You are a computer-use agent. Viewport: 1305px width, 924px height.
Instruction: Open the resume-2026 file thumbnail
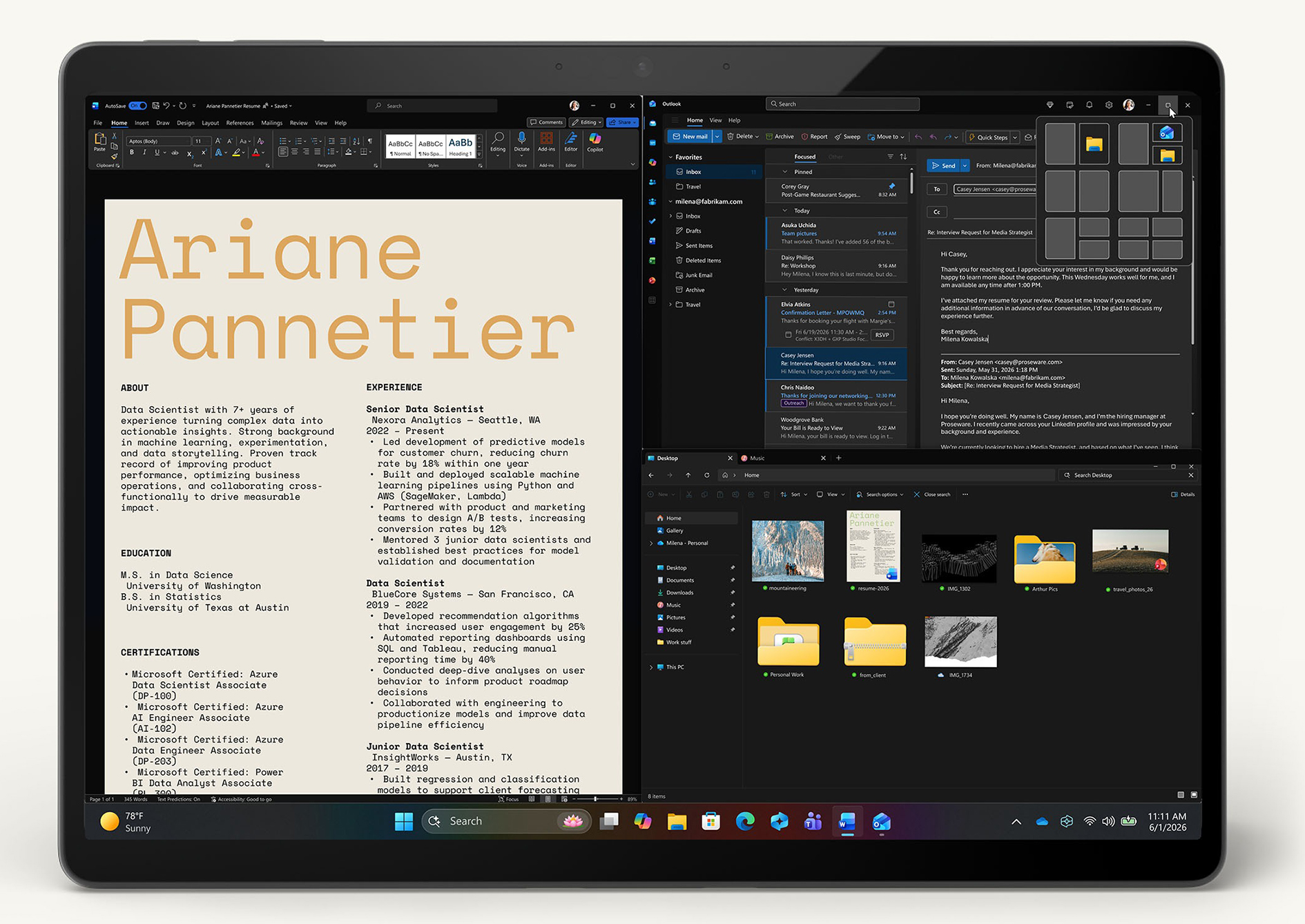873,547
